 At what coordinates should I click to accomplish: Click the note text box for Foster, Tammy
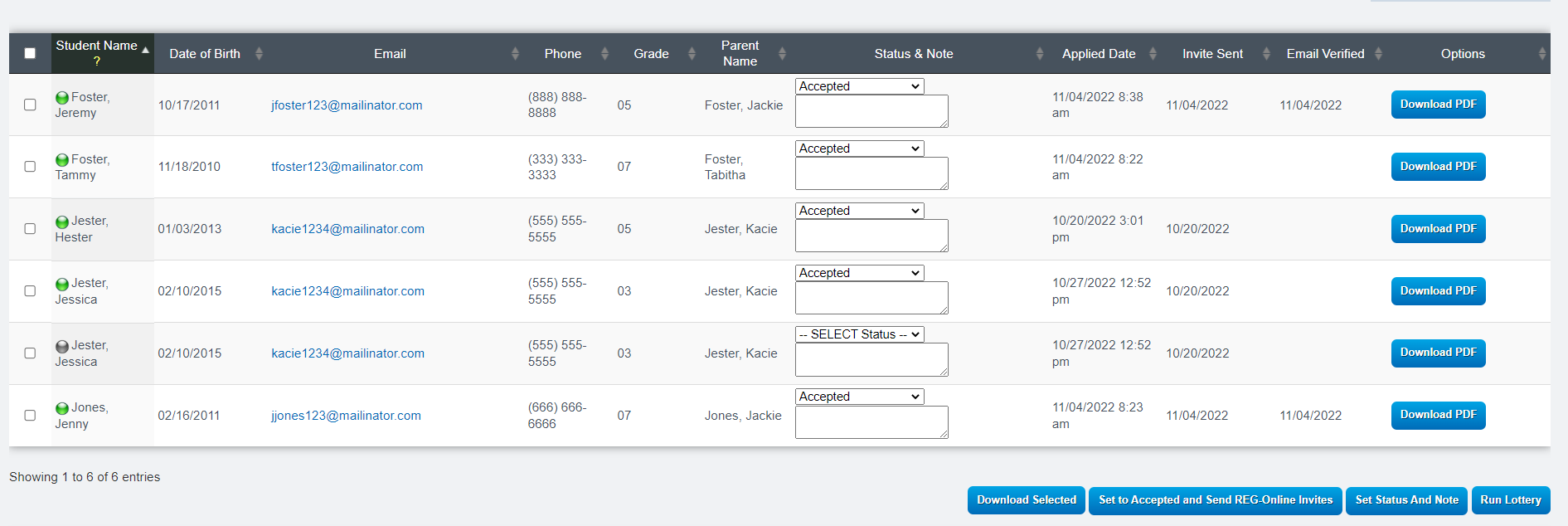point(871,173)
